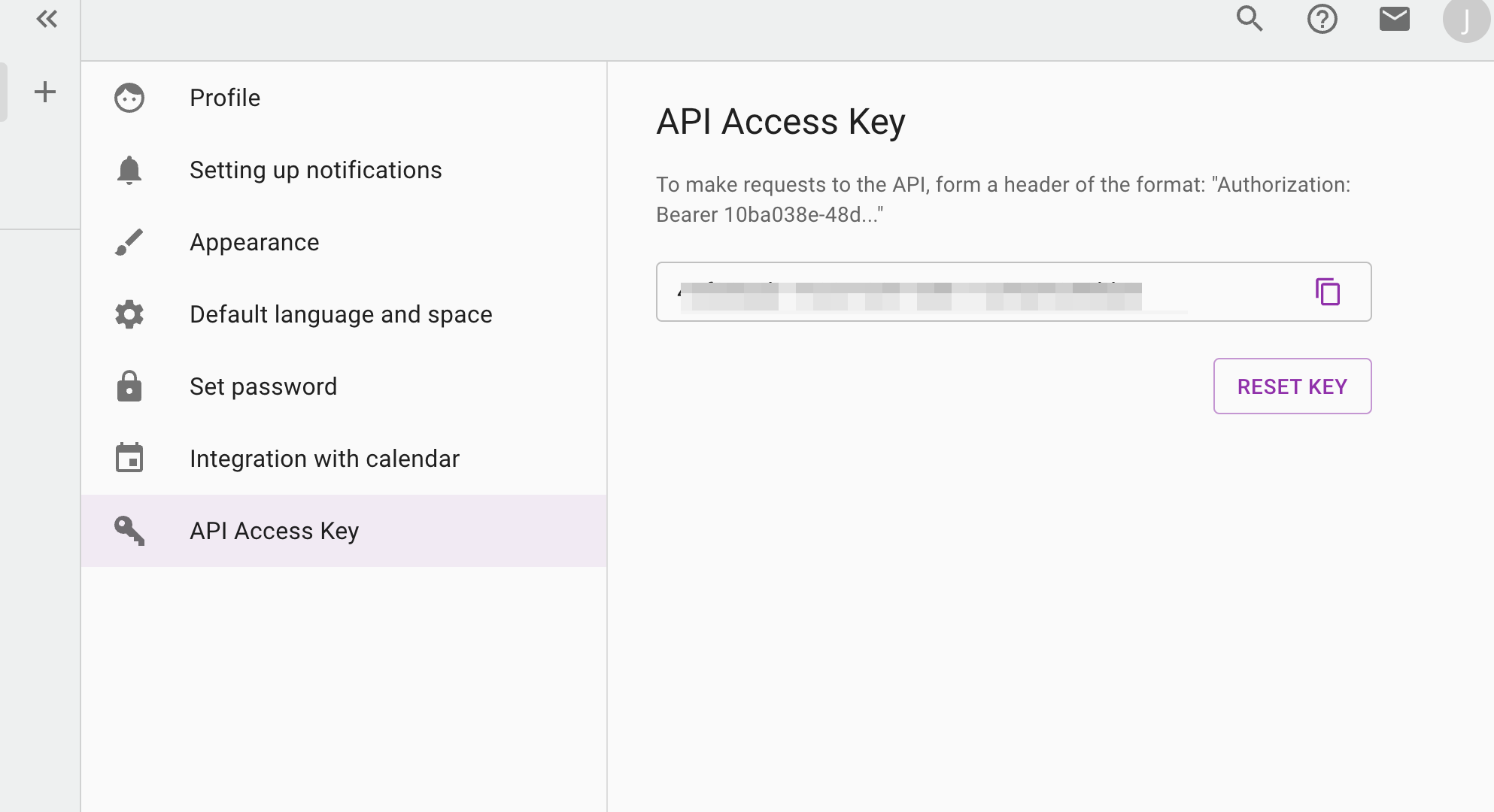Click the plus add icon
Screen dimensions: 1494x812
point(45,92)
